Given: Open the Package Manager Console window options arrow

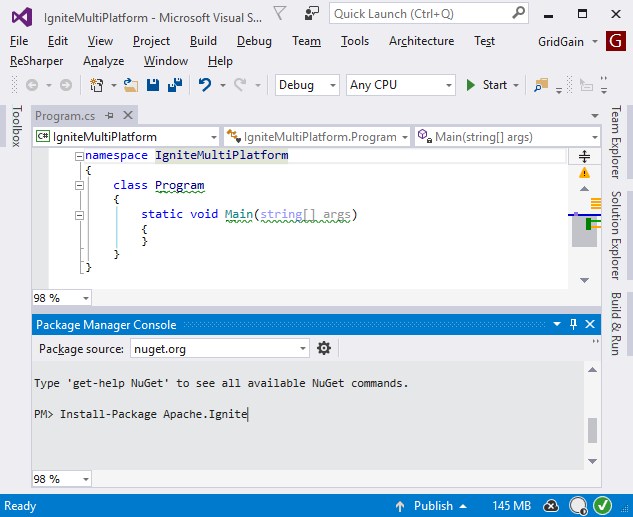Looking at the screenshot, I should pos(557,324).
